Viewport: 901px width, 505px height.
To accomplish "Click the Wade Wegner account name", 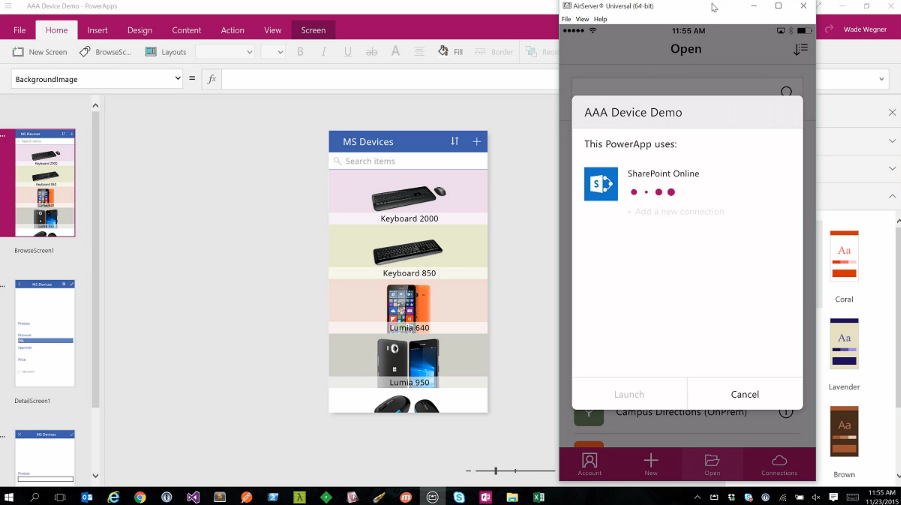I will (865, 29).
